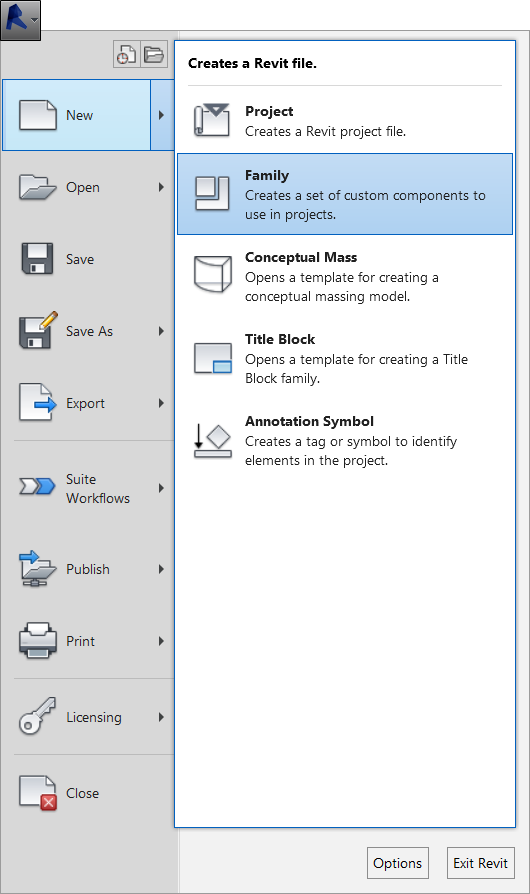Click the bold Project heading
This screenshot has height=894, width=530.
269,111
